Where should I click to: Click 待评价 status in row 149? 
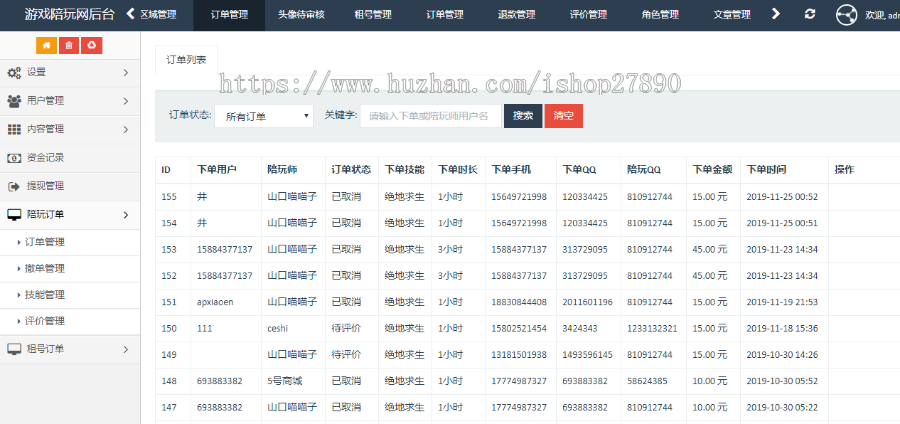346,355
